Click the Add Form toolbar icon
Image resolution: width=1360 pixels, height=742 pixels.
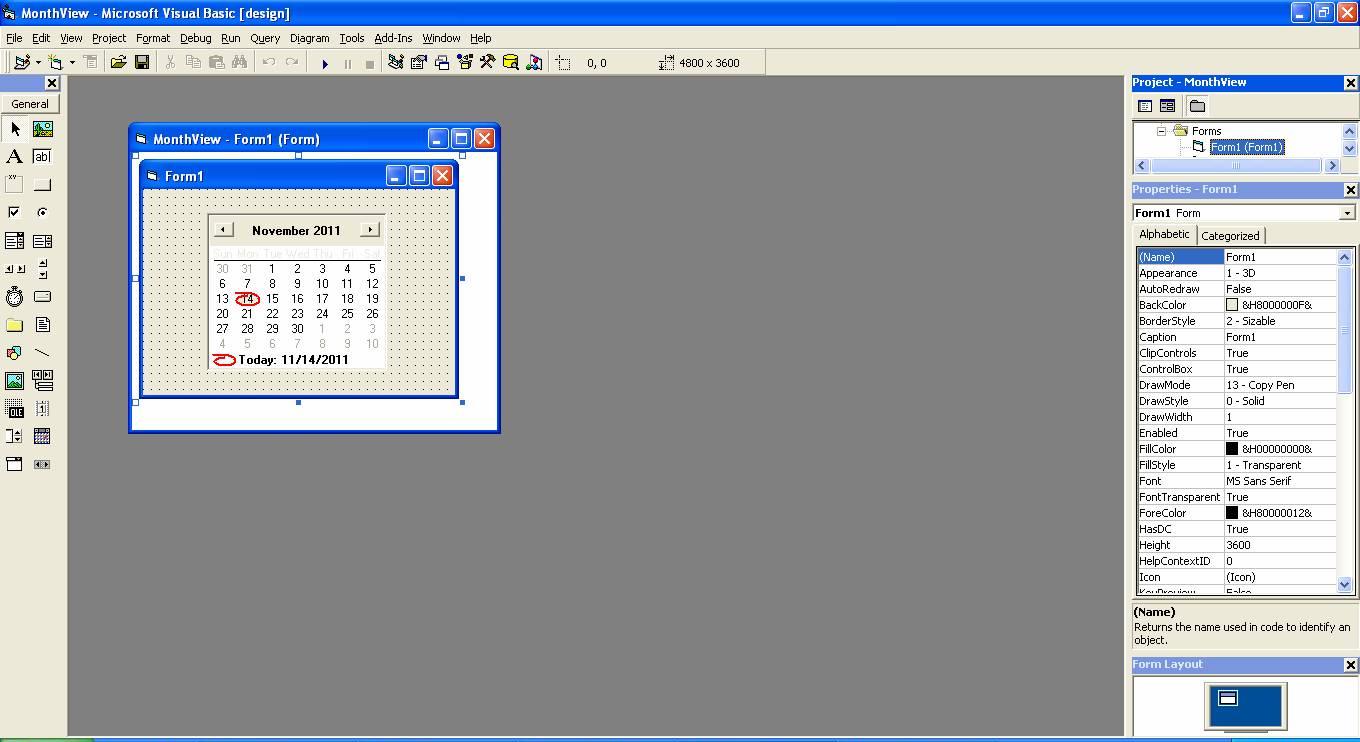coord(56,63)
